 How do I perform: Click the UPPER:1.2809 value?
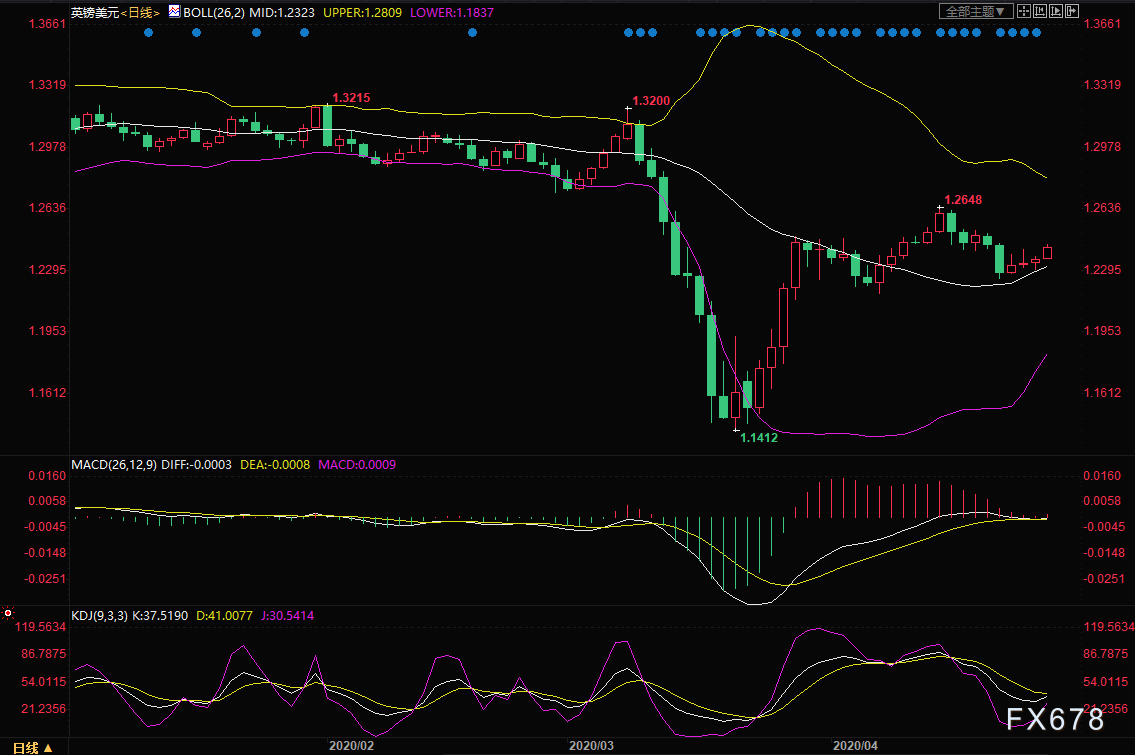pos(362,12)
